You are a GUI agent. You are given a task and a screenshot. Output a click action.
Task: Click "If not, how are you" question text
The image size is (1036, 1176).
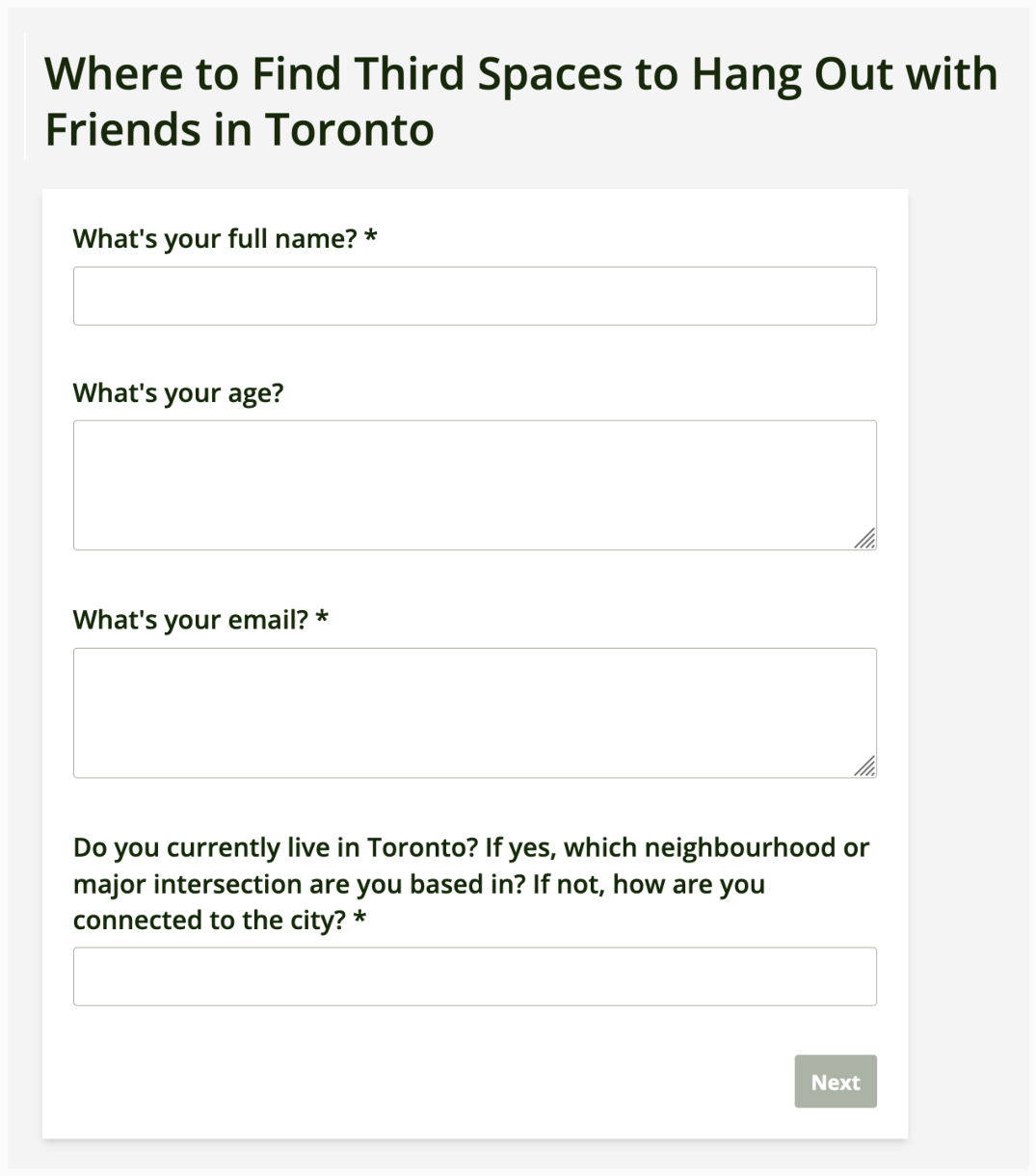[650, 885]
